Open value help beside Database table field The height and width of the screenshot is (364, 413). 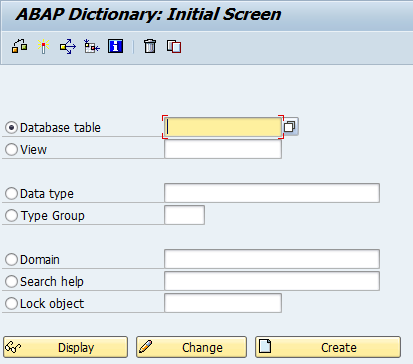(290, 127)
